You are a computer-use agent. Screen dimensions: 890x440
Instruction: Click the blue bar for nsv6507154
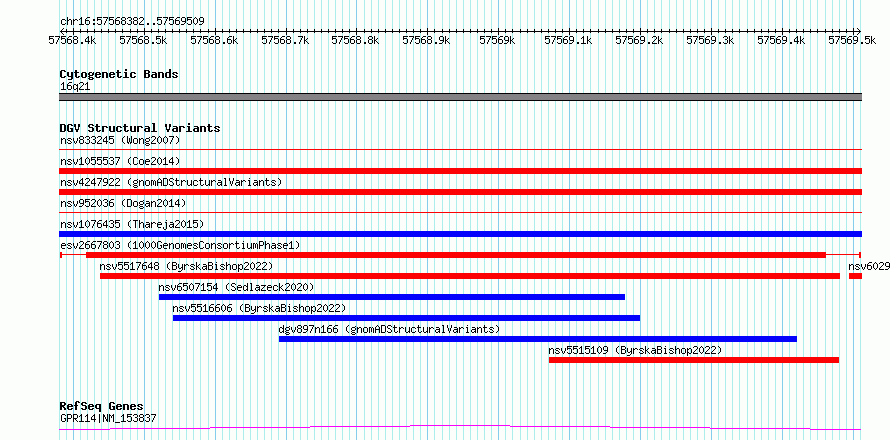[392, 297]
